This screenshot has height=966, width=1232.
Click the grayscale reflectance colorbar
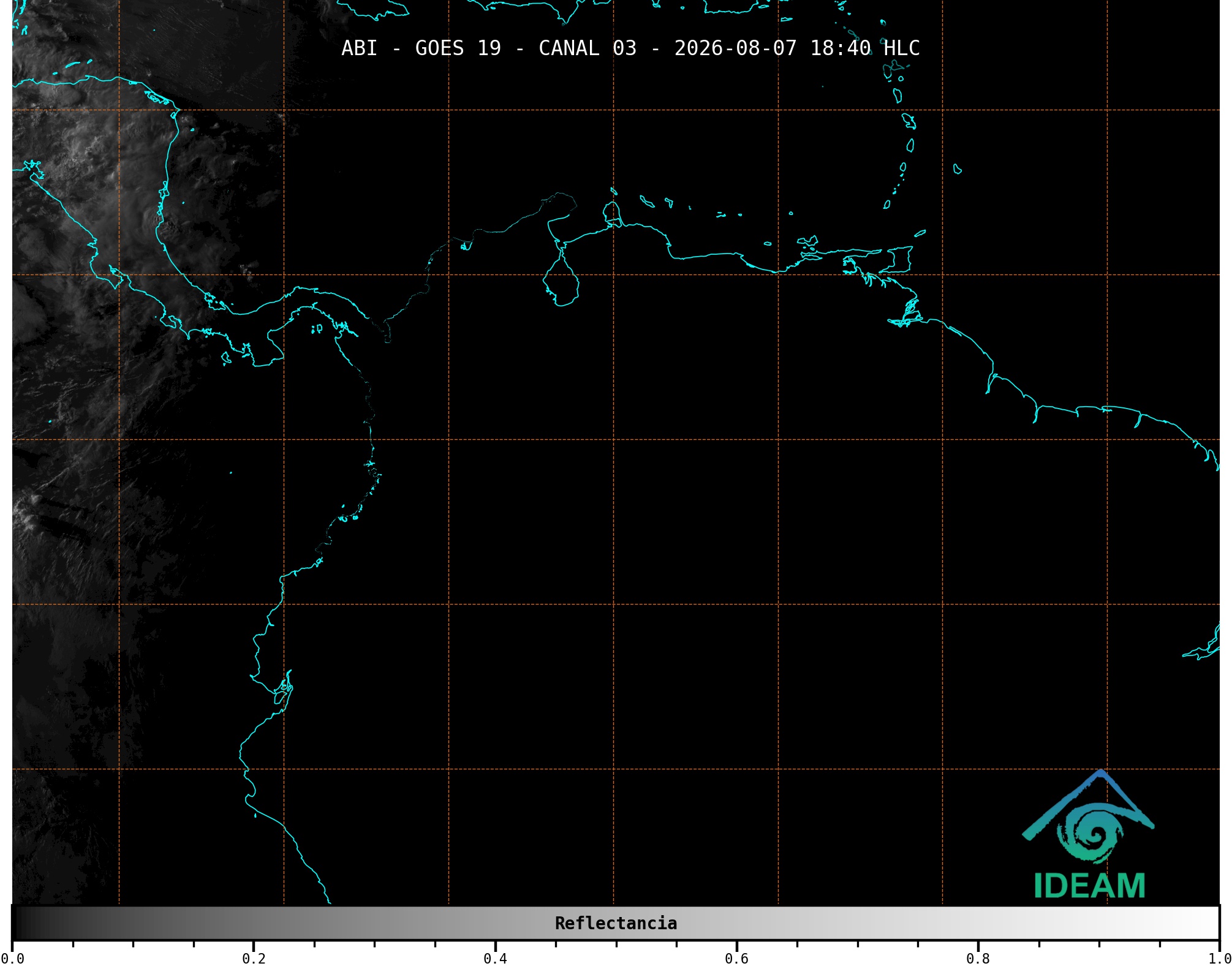[x=616, y=923]
